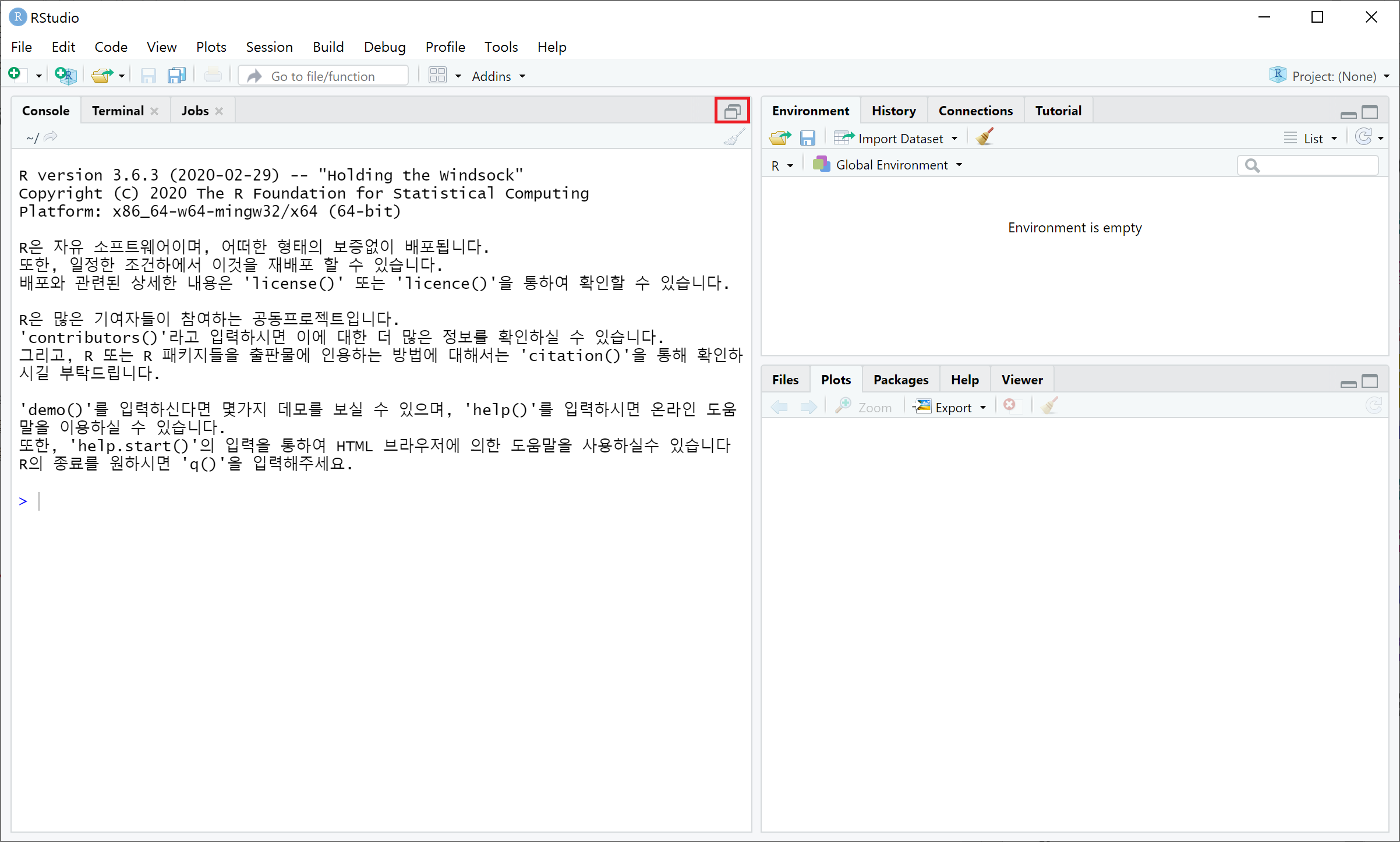This screenshot has width=1400, height=842.
Task: Focus the Go to file/function field
Action: [x=323, y=76]
